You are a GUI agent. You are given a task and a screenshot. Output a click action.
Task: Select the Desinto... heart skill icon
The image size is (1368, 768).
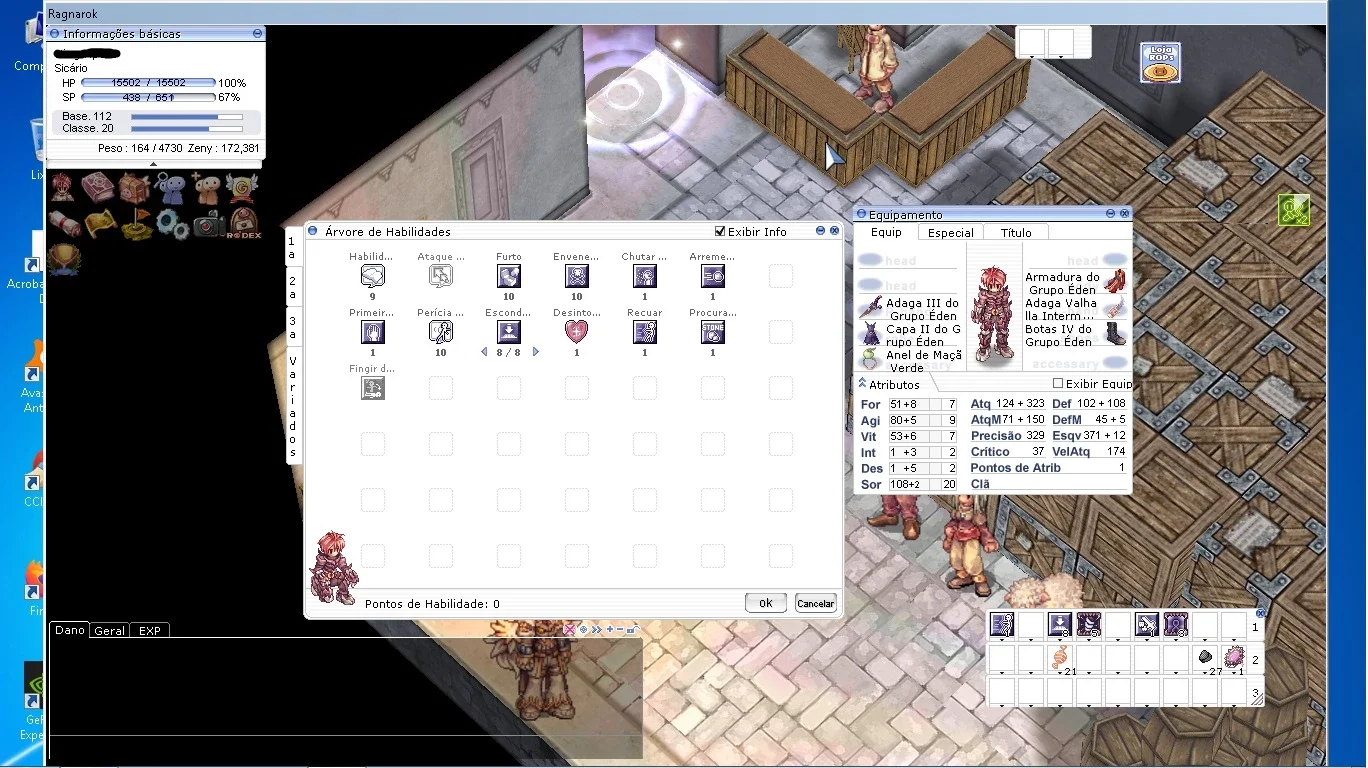[577, 332]
